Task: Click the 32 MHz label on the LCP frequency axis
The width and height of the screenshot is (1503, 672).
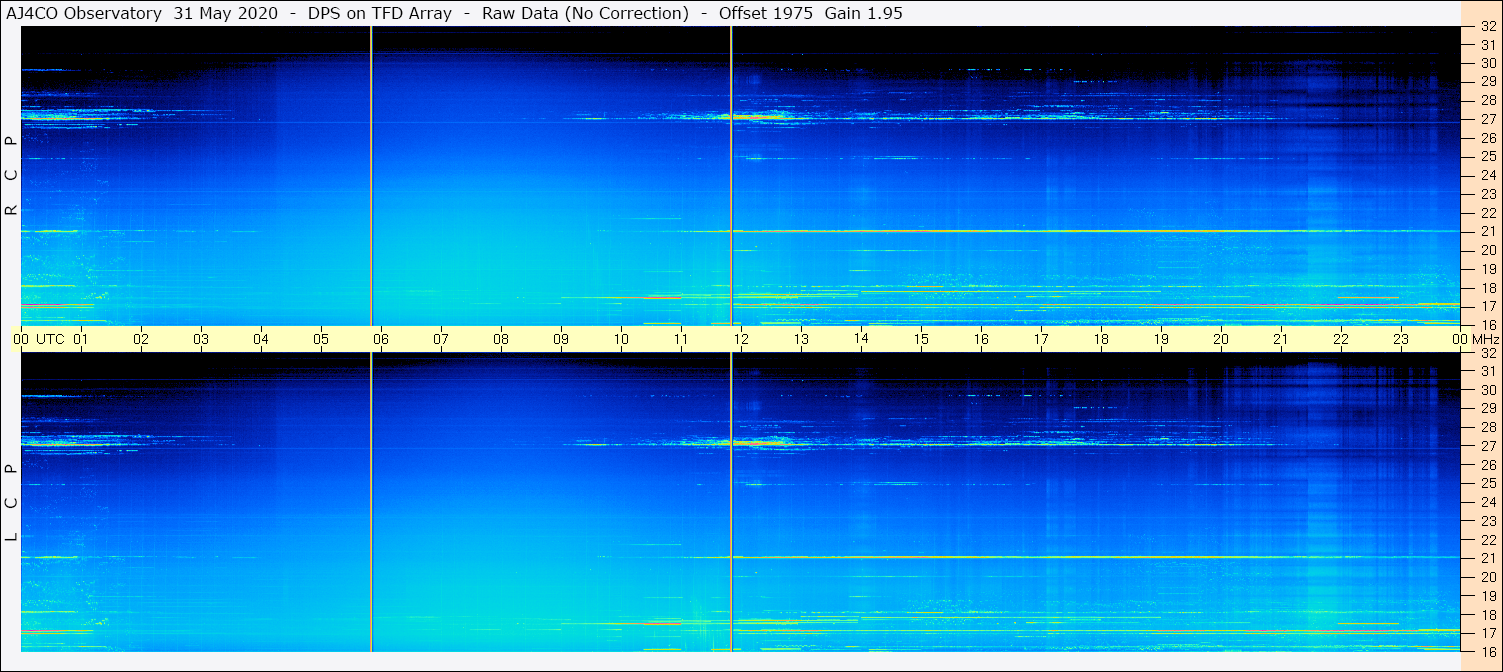Action: [x=1488, y=353]
